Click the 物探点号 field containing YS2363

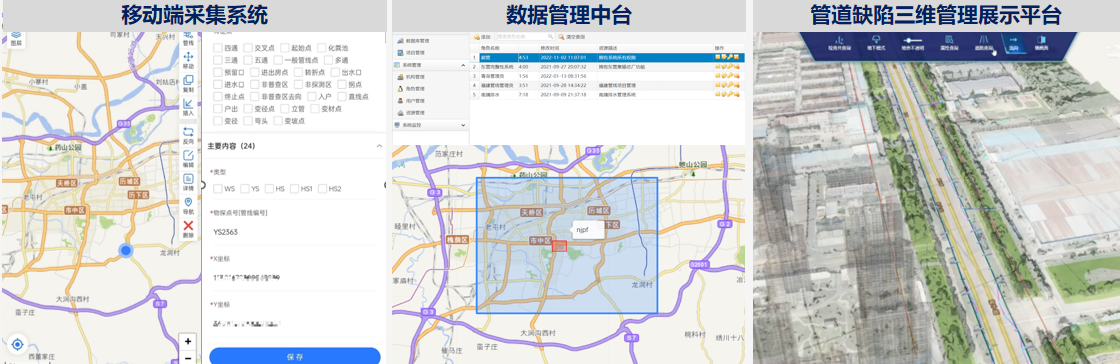[293, 232]
